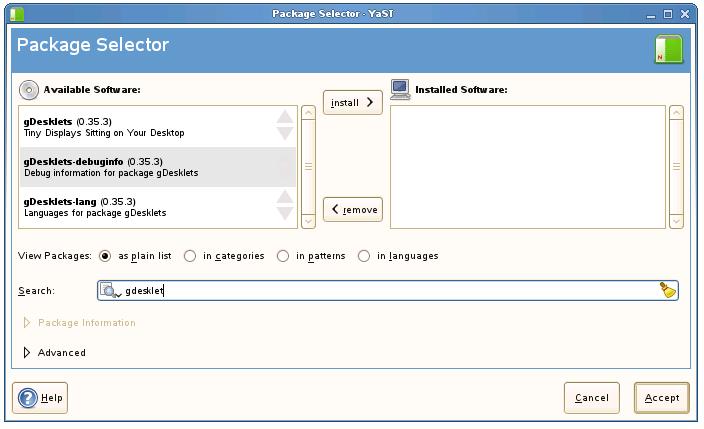Image resolution: width=704 pixels, height=429 pixels.
Task: Click the Cancel button
Action: tap(592, 398)
